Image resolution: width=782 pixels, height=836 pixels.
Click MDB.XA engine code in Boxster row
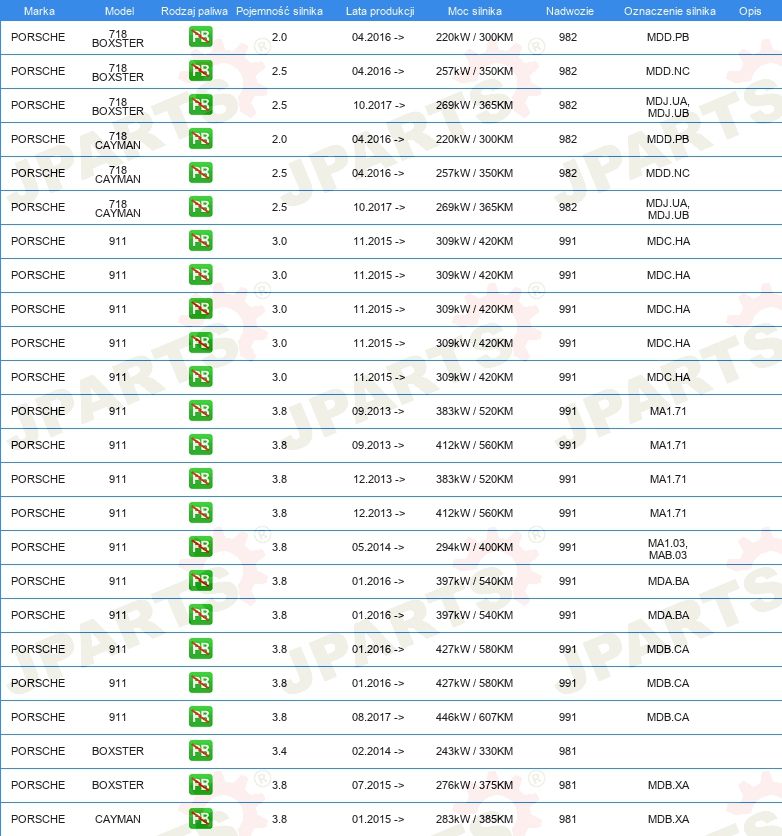click(x=668, y=785)
